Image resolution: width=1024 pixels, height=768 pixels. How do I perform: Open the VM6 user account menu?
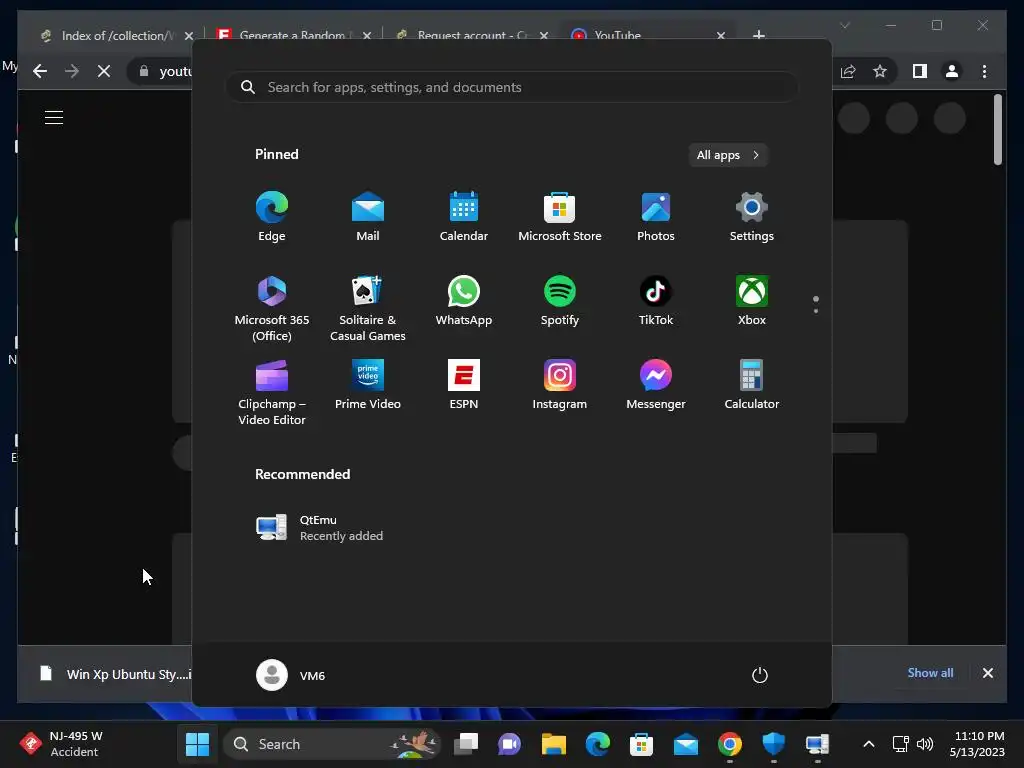[x=291, y=675]
